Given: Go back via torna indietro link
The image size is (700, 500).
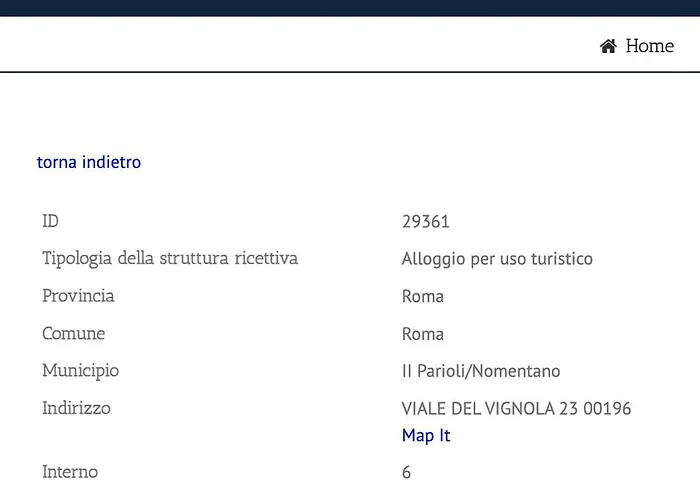Looking at the screenshot, I should click(89, 162).
